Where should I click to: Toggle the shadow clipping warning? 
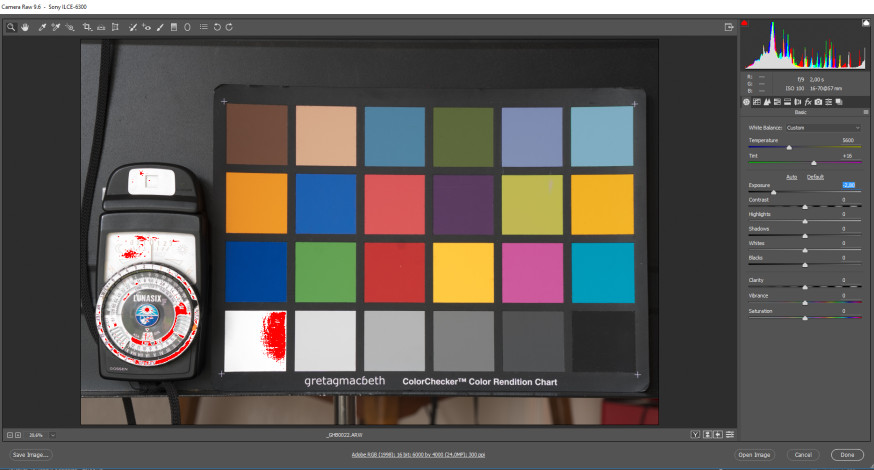tap(744, 23)
